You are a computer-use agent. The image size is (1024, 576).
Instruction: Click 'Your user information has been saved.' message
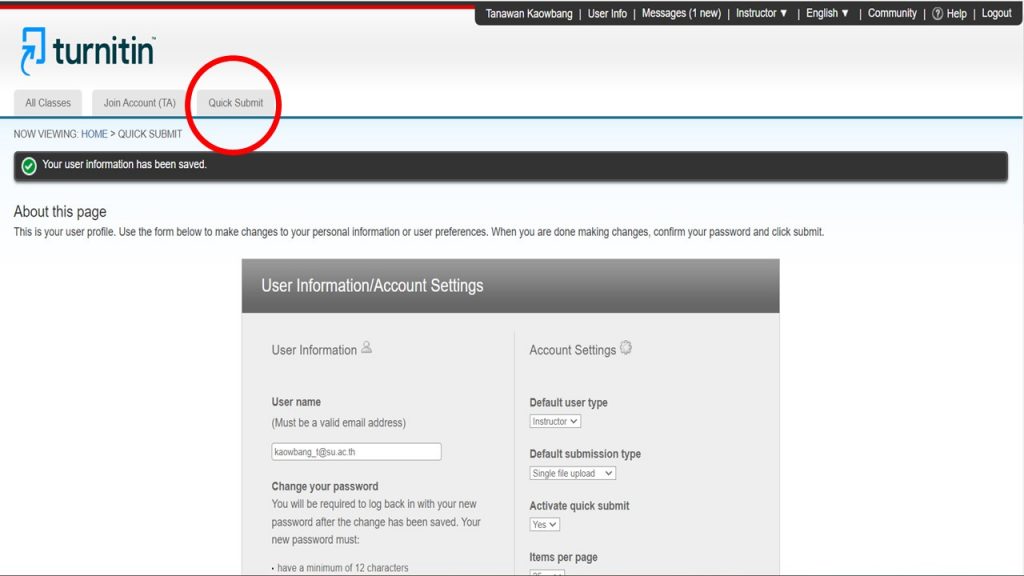pos(124,165)
